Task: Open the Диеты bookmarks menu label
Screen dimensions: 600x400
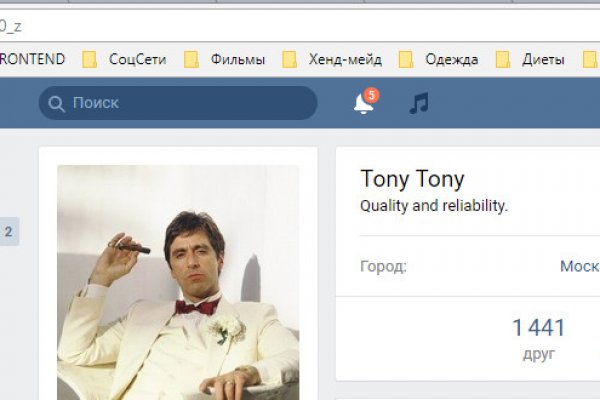Action: point(543,60)
